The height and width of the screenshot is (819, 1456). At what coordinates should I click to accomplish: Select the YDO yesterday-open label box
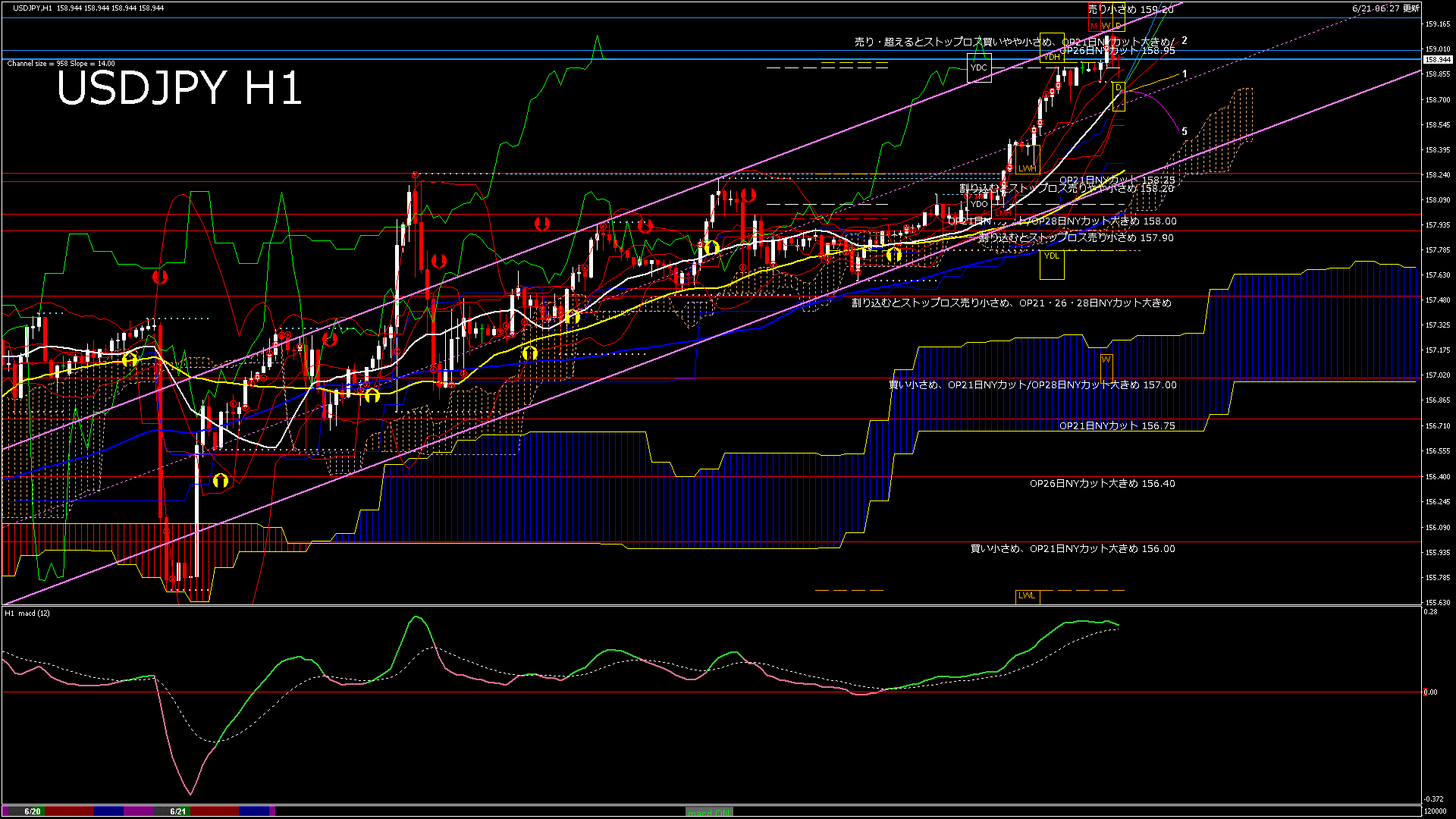(x=979, y=204)
